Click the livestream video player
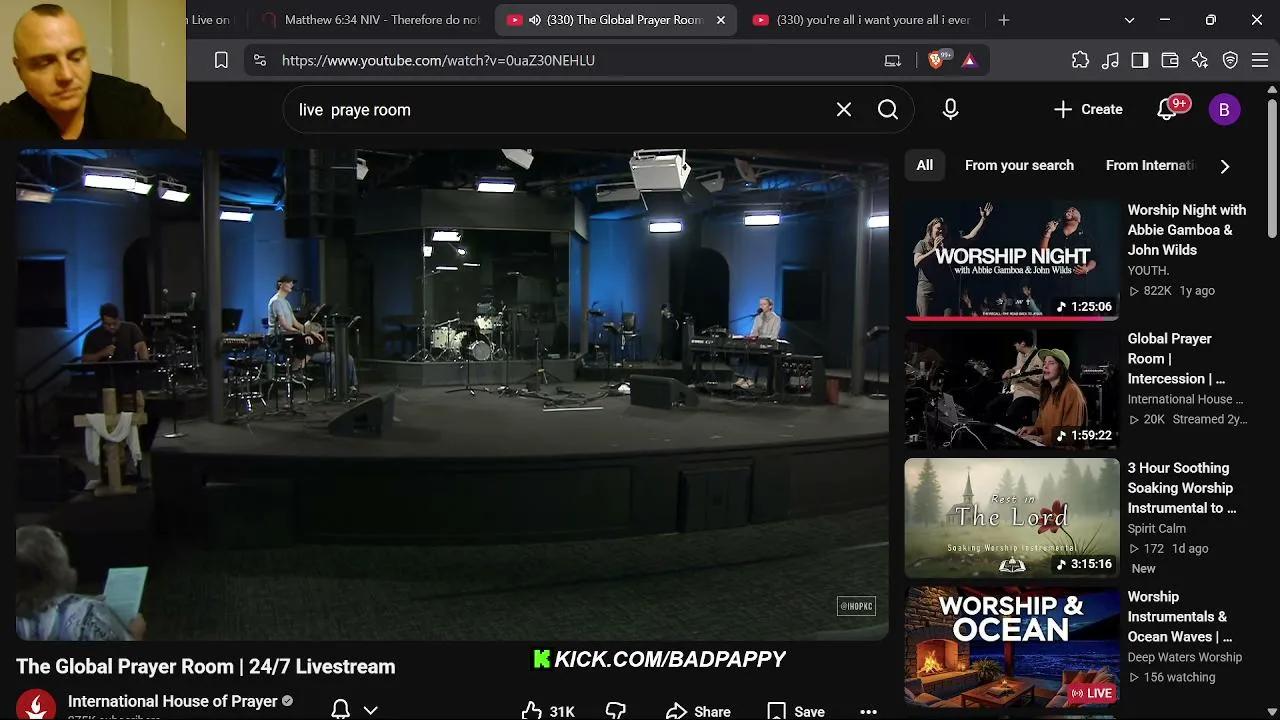The image size is (1280, 720). (452, 394)
